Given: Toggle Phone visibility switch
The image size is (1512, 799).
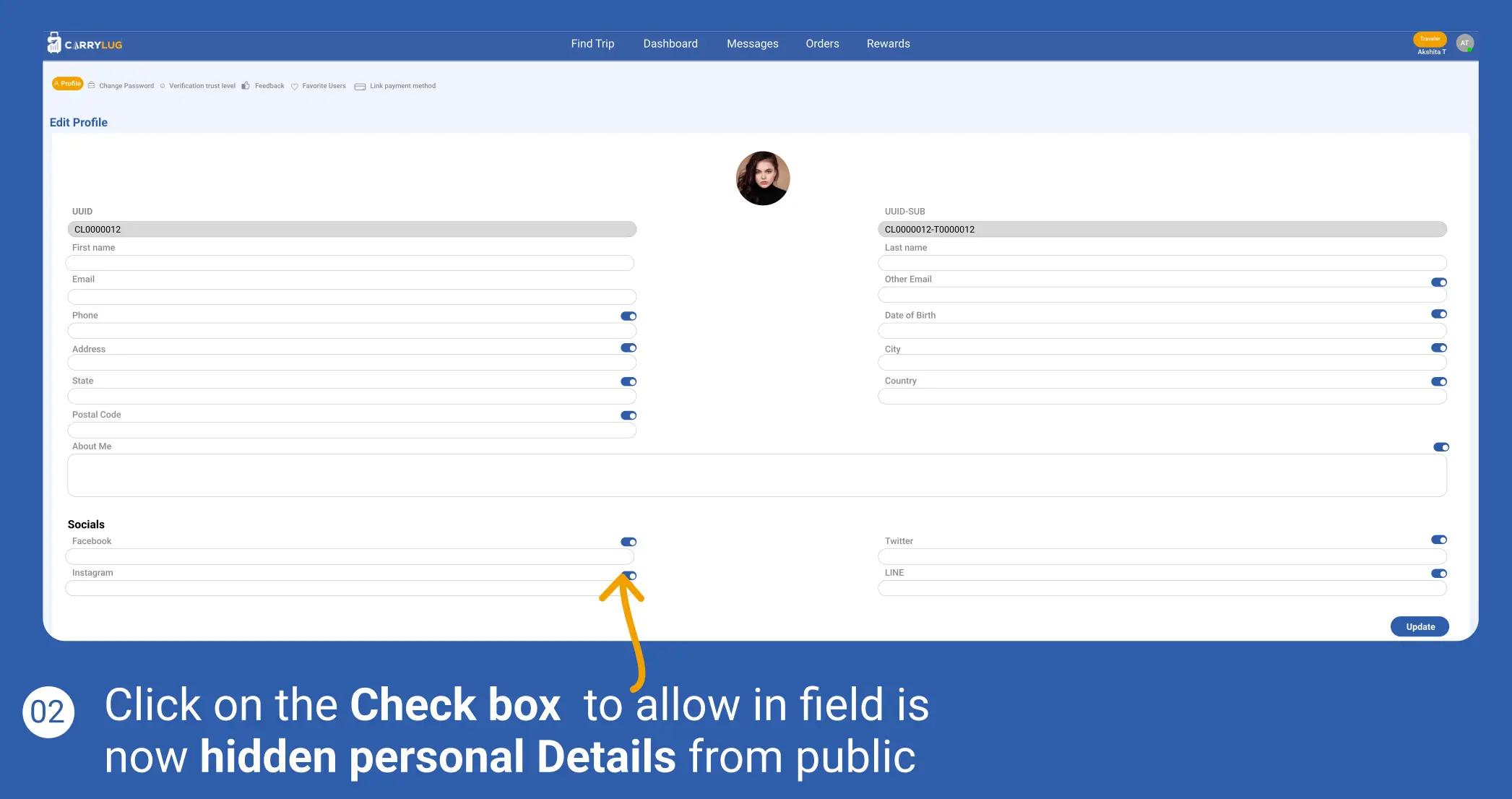Looking at the screenshot, I should coord(628,316).
